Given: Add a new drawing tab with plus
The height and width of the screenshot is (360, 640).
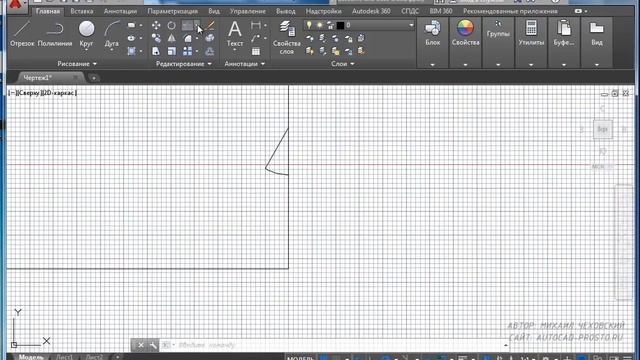Looking at the screenshot, I should tap(93, 78).
